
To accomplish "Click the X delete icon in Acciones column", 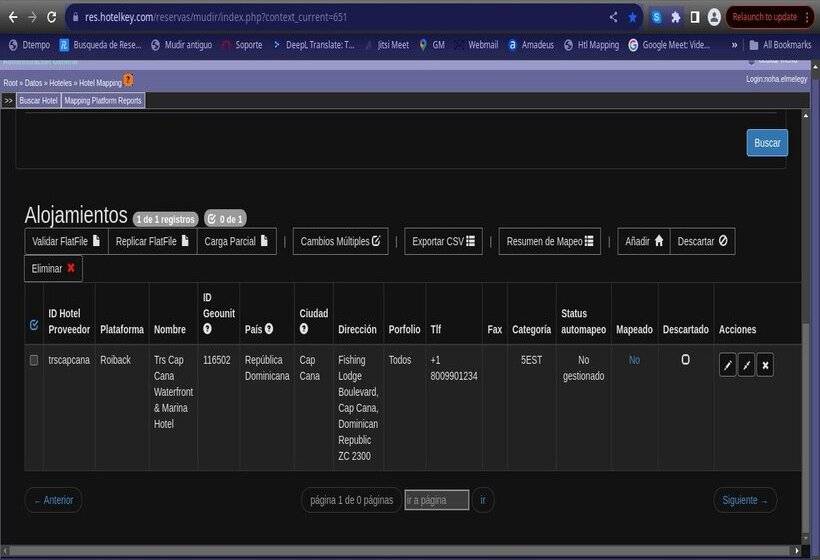I will point(765,365).
